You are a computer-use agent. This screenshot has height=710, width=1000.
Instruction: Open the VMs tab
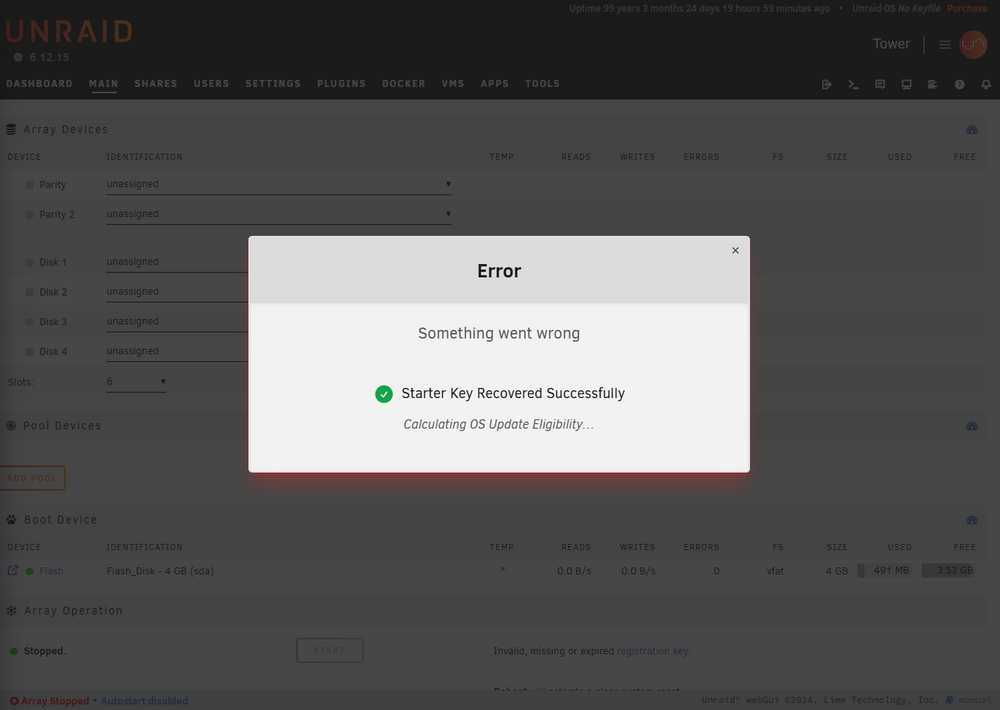click(x=453, y=84)
